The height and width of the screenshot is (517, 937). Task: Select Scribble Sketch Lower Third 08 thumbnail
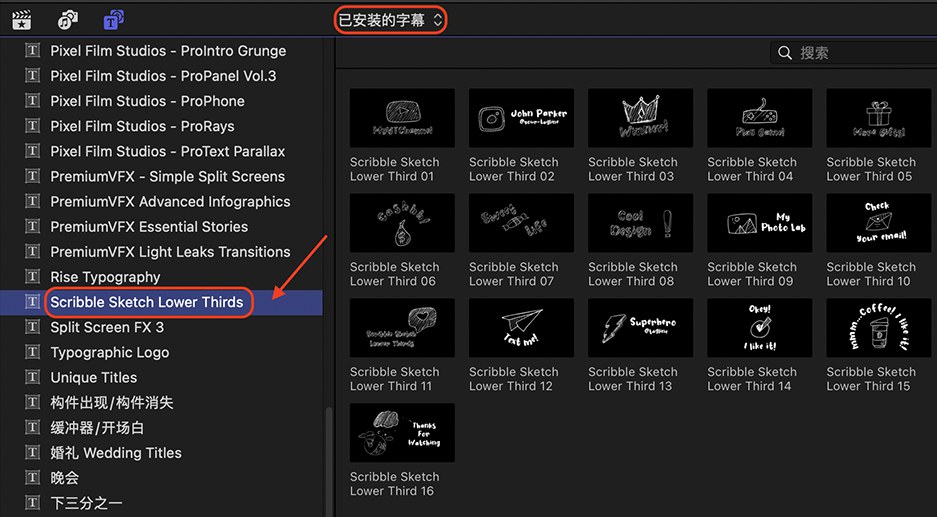641,223
